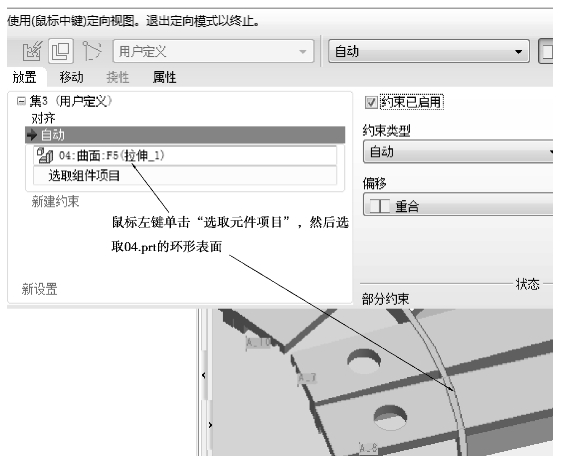The width and height of the screenshot is (566, 469).
Task: Click the arrow icon on the 自动 row
Action: click(x=31, y=135)
